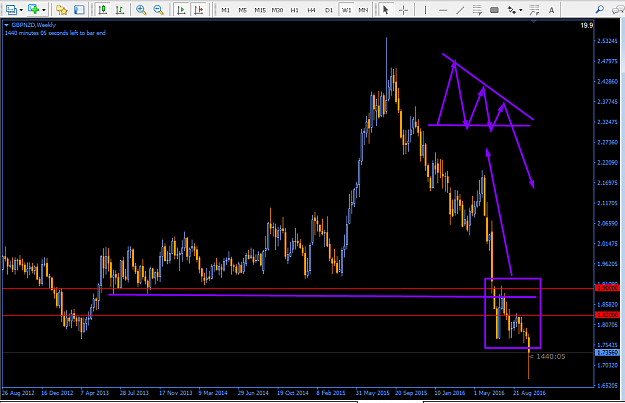Switch to bar chart type

(120, 10)
